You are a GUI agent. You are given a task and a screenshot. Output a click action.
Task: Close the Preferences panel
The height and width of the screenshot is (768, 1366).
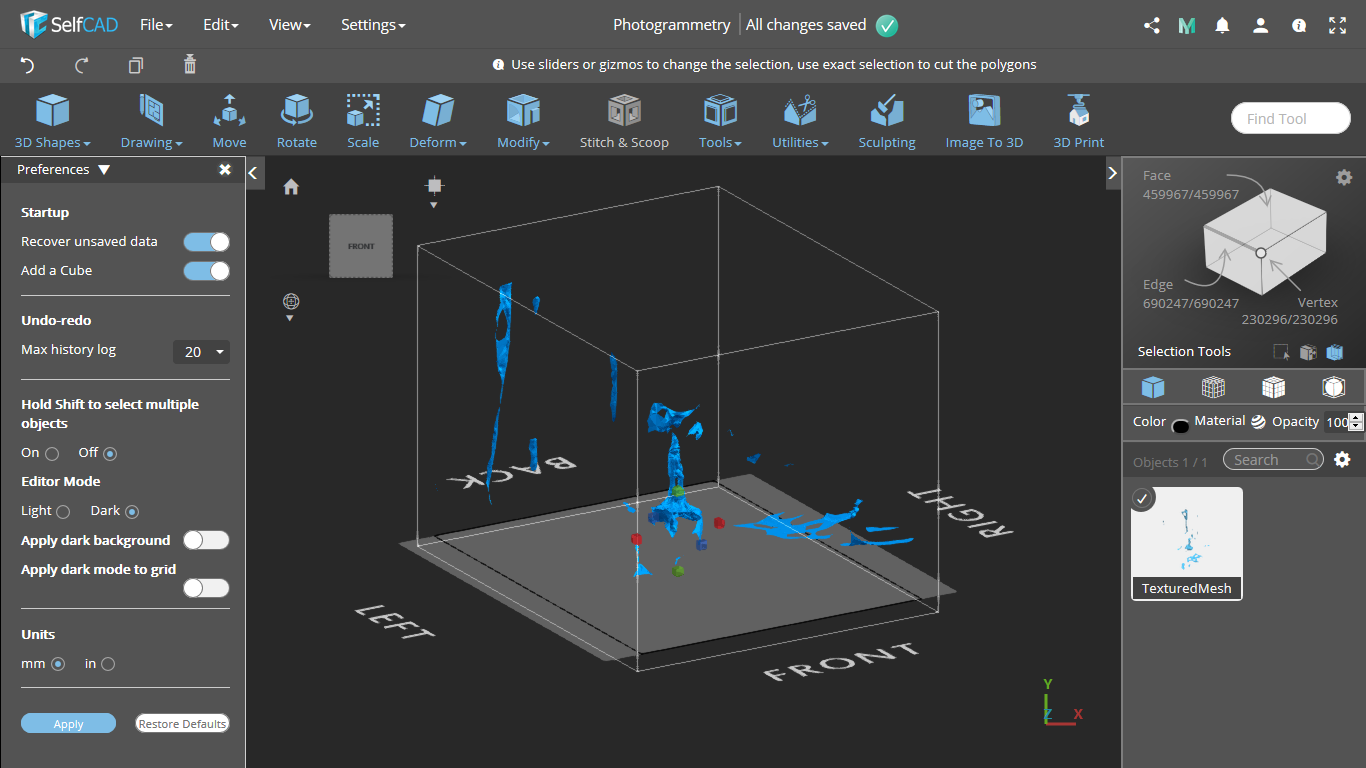point(225,170)
